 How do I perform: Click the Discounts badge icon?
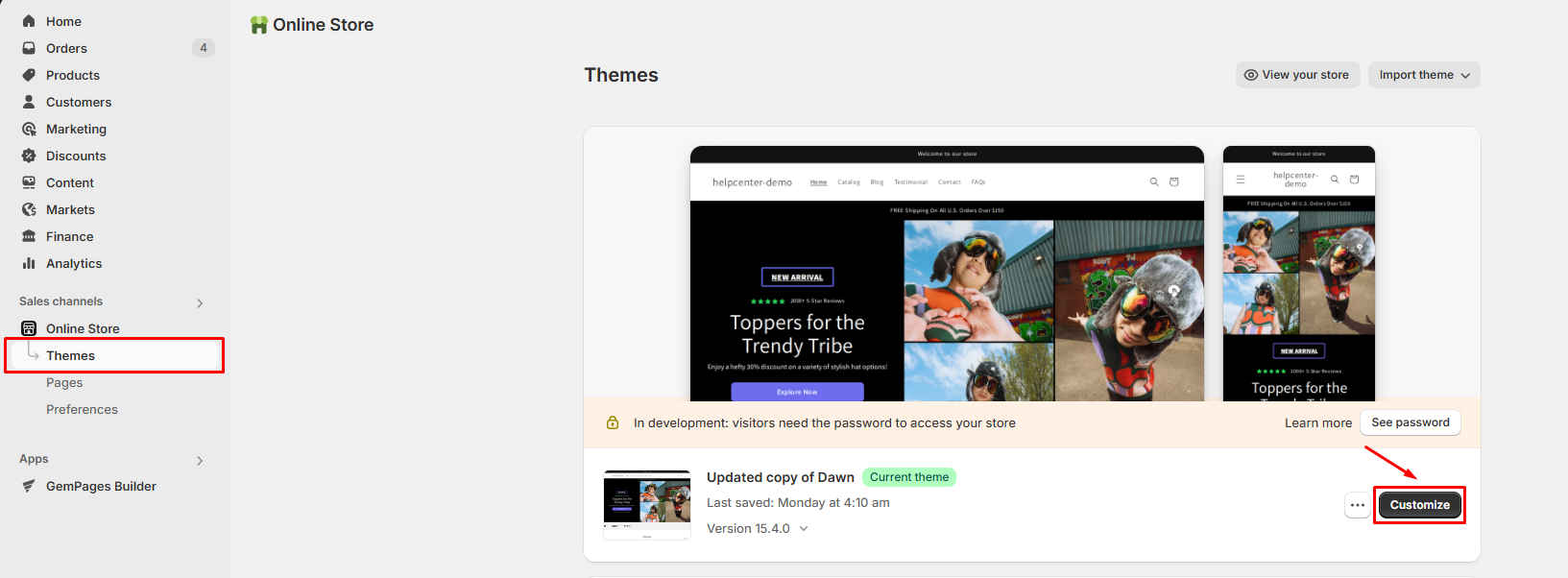(x=29, y=156)
